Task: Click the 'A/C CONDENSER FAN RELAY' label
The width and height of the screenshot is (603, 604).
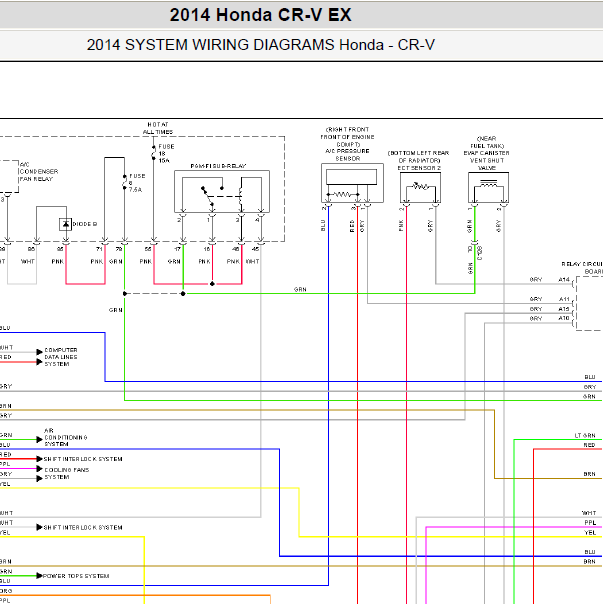Action: coord(39,171)
